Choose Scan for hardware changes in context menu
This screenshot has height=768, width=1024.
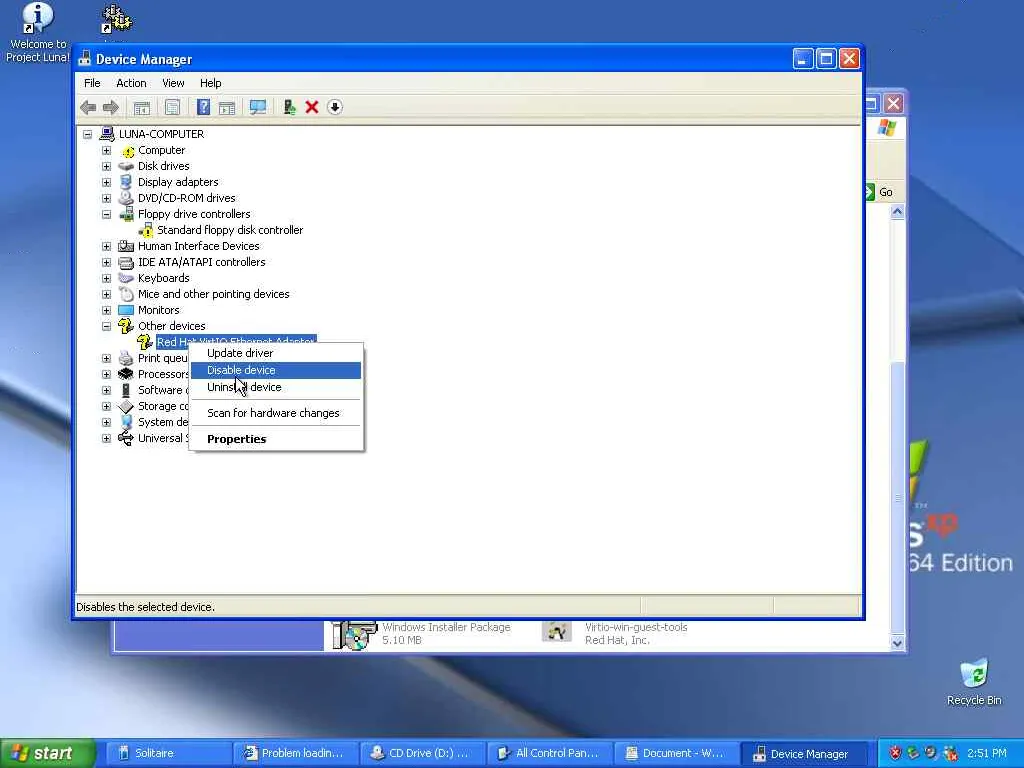tap(276, 413)
